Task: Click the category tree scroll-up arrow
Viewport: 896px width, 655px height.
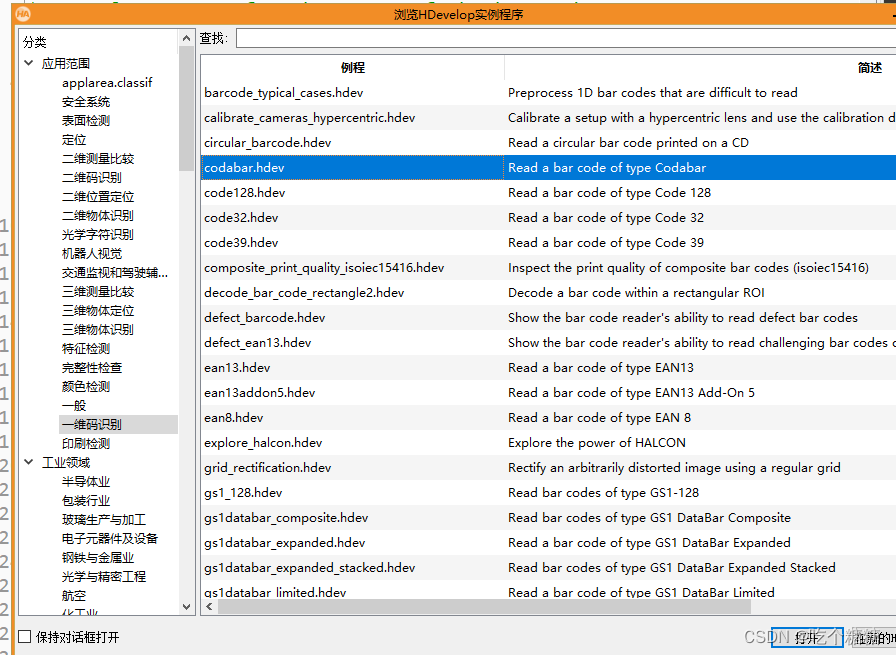Action: click(x=186, y=38)
